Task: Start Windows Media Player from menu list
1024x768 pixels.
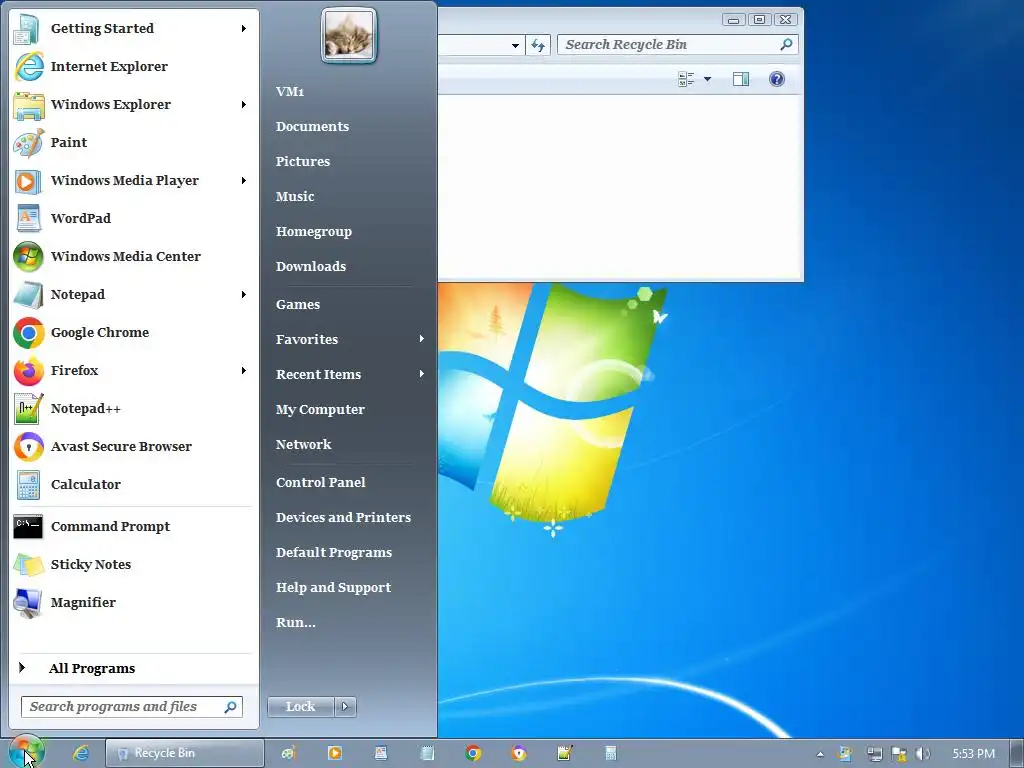Action: point(133,180)
